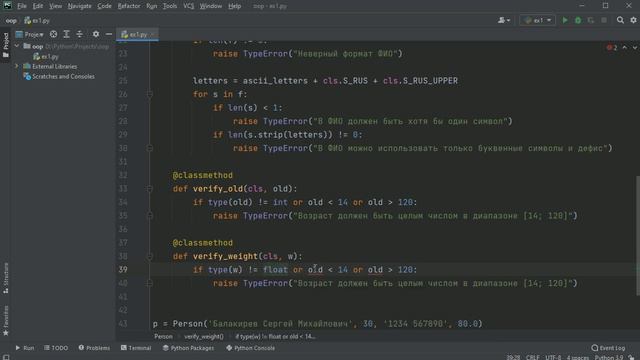Click CRLF line separator in status bar
The height and width of the screenshot is (360, 640).
coord(533,357)
